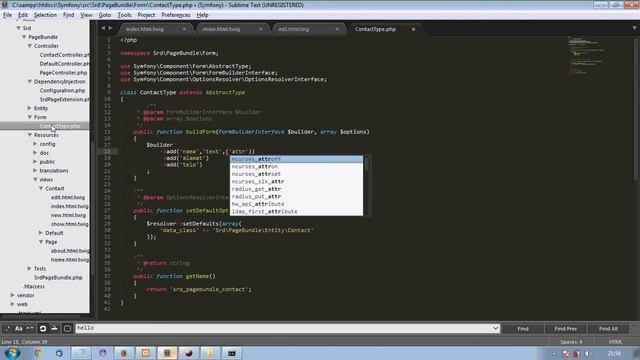Switch to index.html.twig tab
The image size is (640, 360).
tap(145, 29)
